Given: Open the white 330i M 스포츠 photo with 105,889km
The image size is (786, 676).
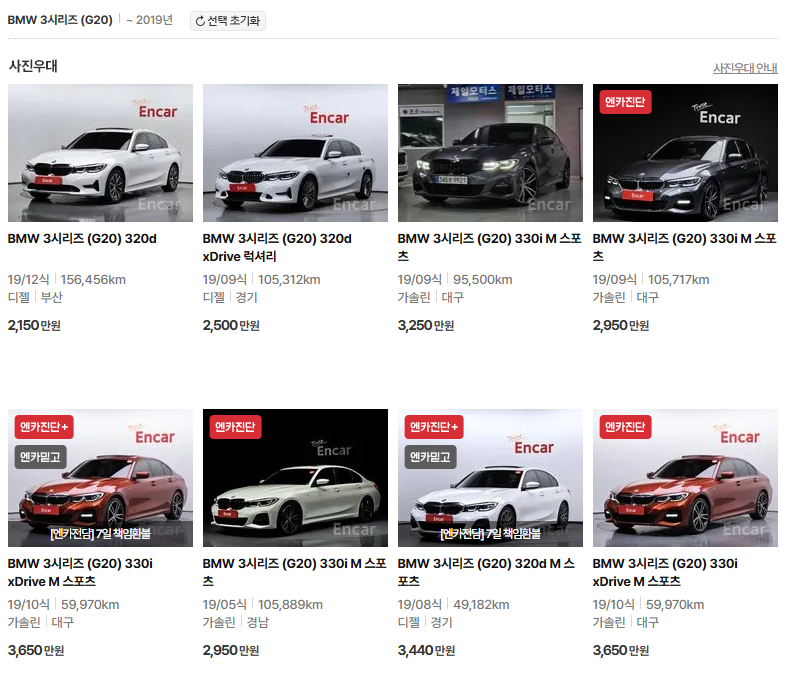Looking at the screenshot, I should pos(295,478).
